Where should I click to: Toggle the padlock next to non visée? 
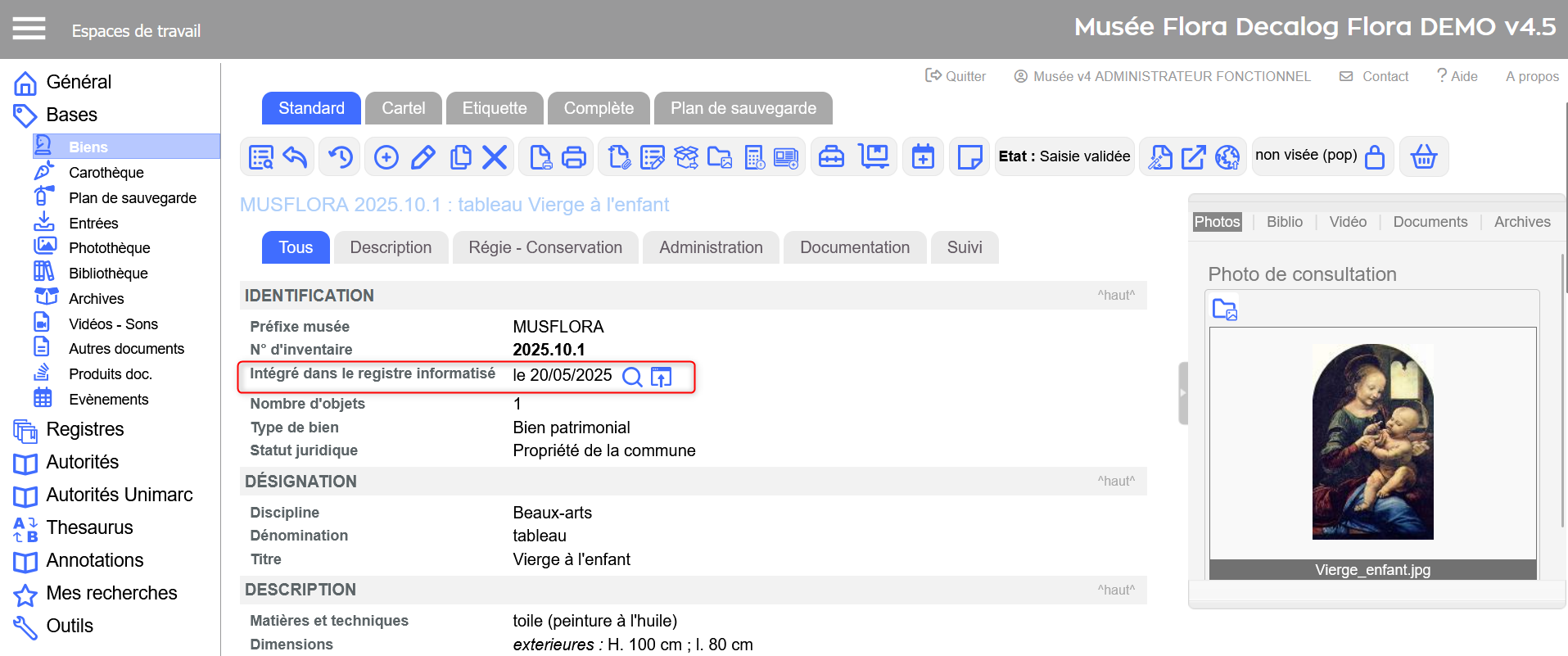(1375, 156)
